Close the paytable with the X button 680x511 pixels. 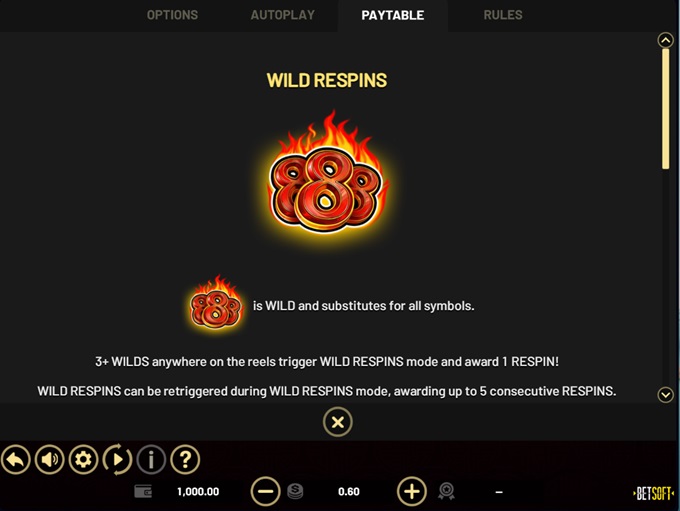pyautogui.click(x=338, y=422)
